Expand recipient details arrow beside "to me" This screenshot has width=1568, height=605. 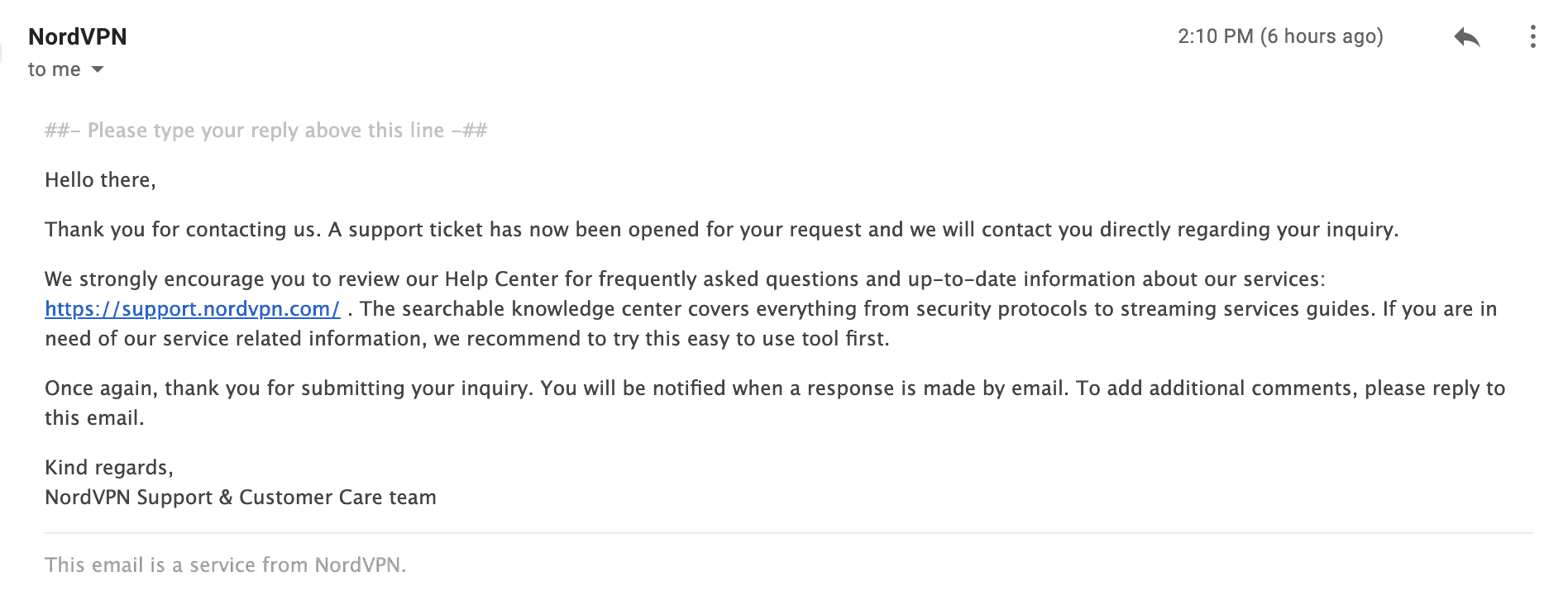(98, 69)
